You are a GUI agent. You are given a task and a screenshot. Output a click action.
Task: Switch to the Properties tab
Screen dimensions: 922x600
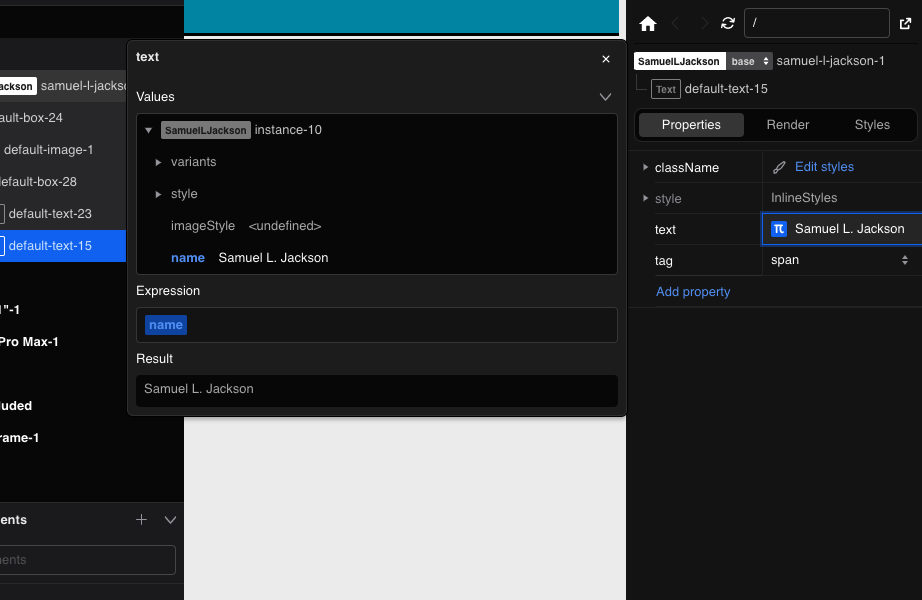click(691, 125)
